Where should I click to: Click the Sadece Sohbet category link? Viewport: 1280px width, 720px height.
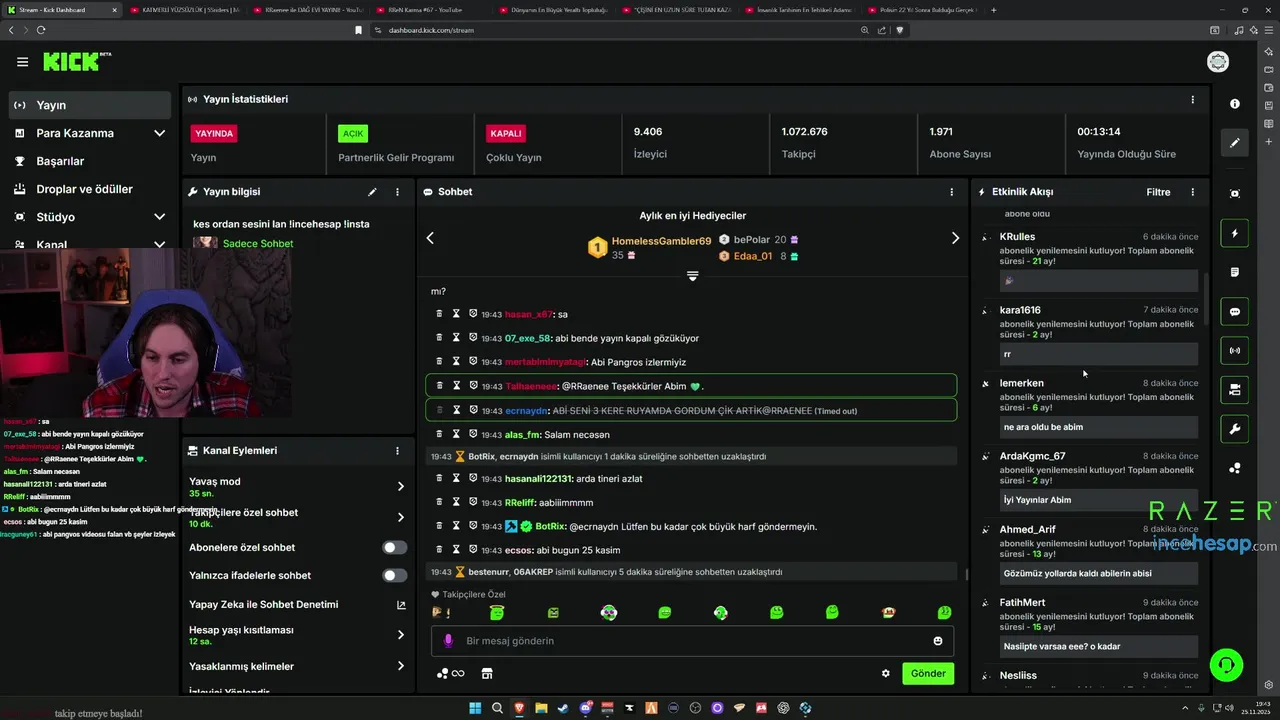(258, 244)
